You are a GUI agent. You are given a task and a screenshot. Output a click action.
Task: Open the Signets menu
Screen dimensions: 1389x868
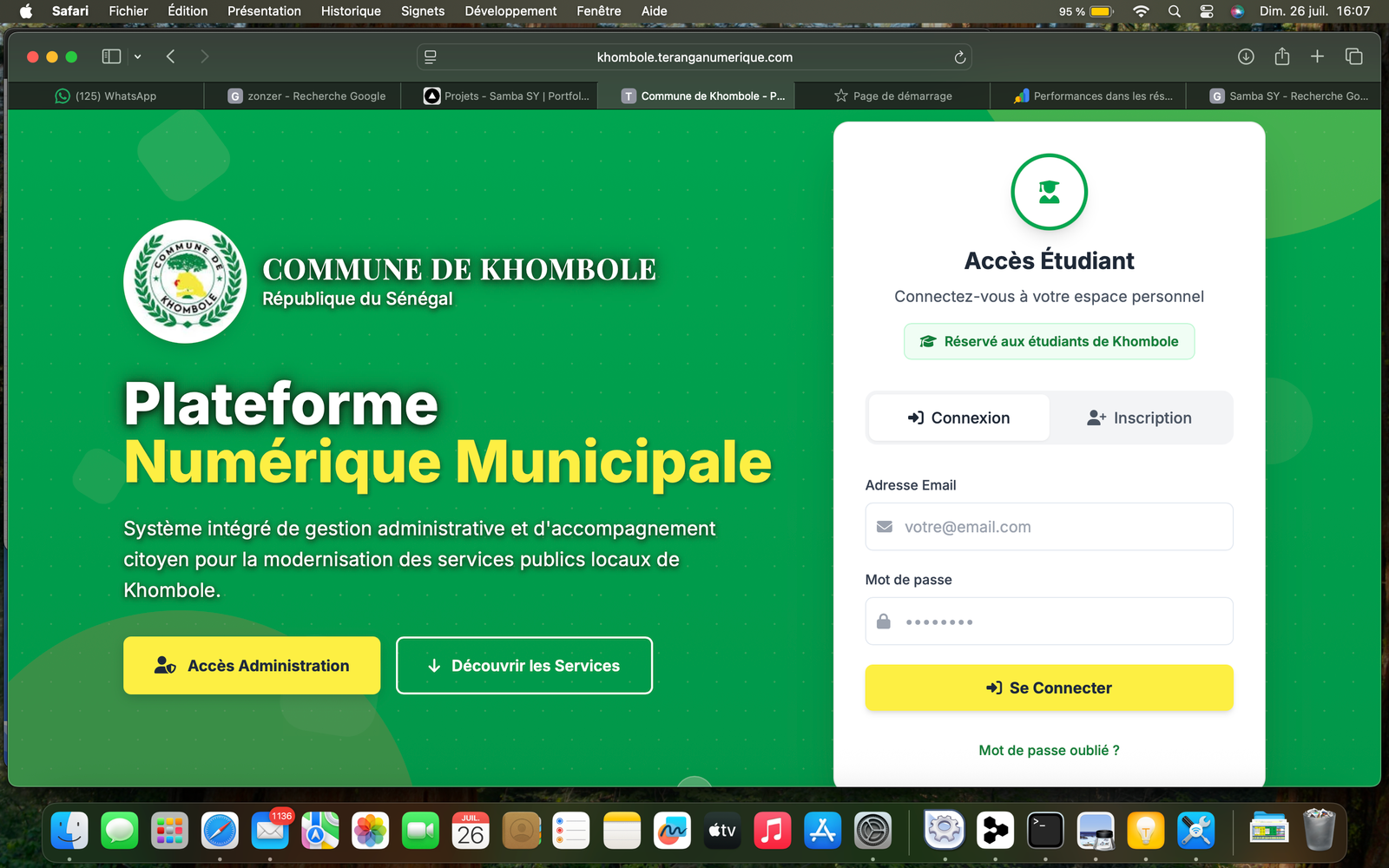coord(423,11)
